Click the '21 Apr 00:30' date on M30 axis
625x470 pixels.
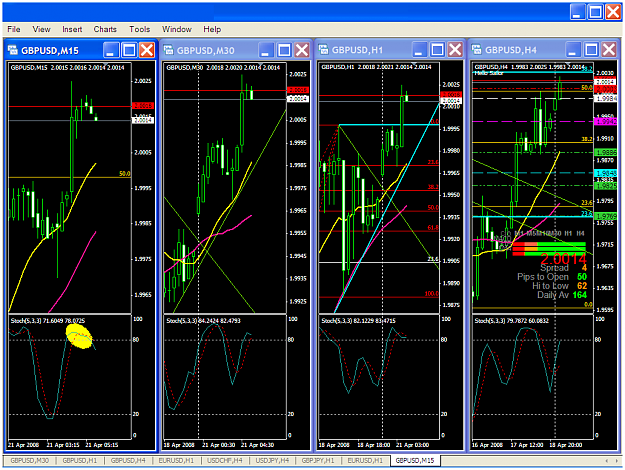pyautogui.click(x=218, y=445)
